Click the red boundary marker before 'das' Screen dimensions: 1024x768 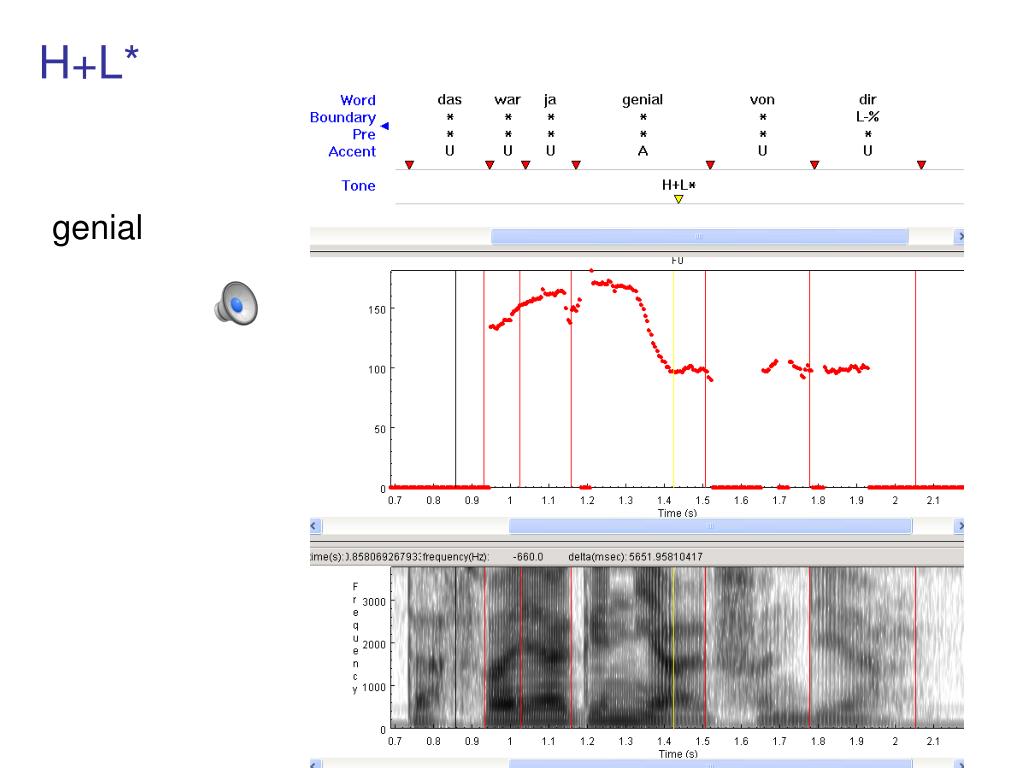pos(409,165)
